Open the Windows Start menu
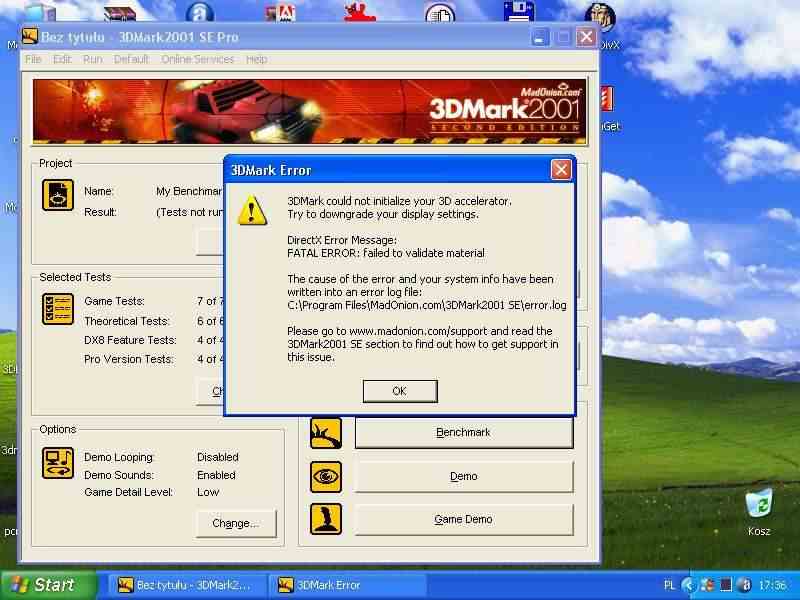Viewport: 800px width, 600px height. click(49, 585)
